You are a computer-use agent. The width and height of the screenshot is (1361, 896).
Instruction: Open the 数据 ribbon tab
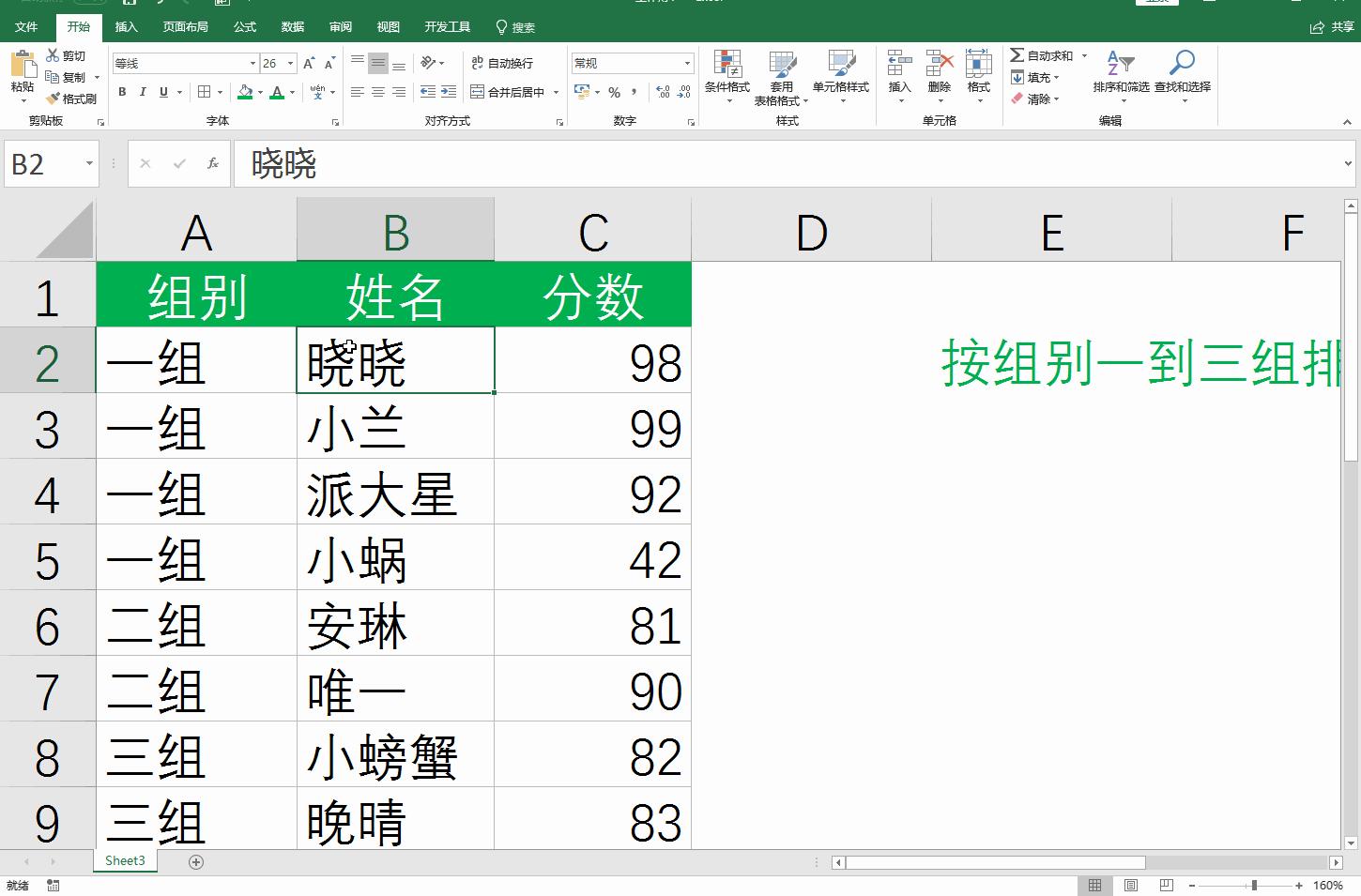point(292,27)
